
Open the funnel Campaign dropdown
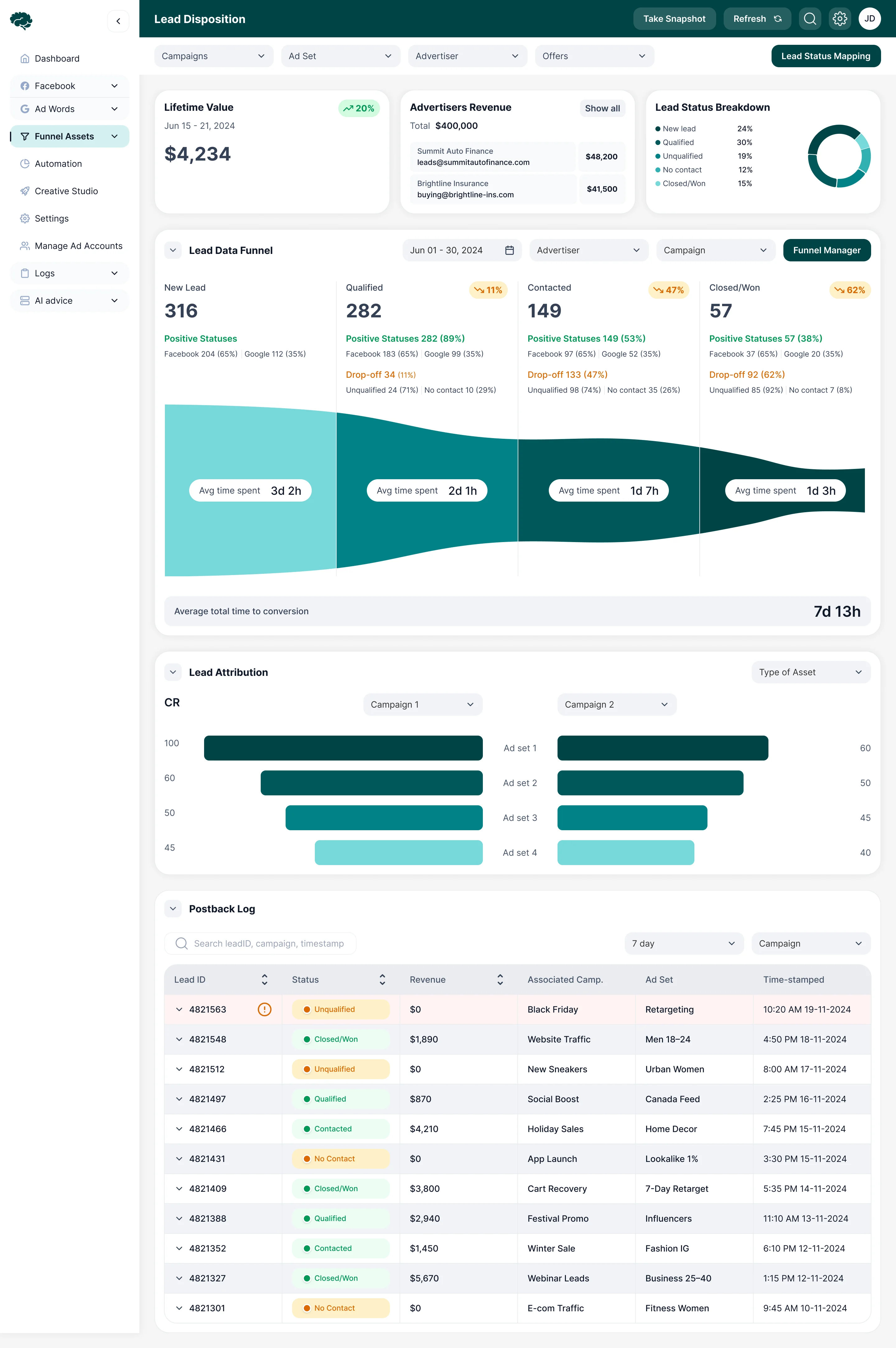pos(716,250)
